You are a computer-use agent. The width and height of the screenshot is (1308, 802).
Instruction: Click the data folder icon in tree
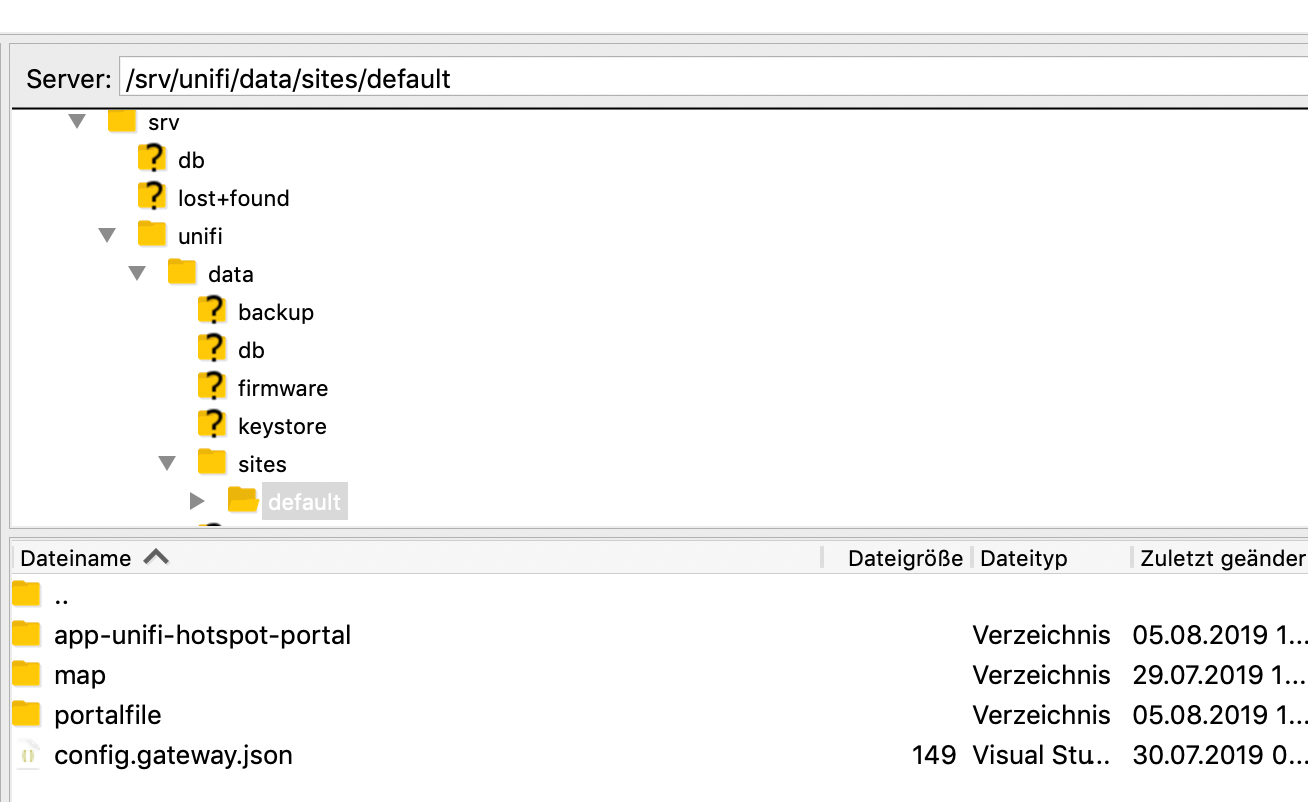click(182, 273)
